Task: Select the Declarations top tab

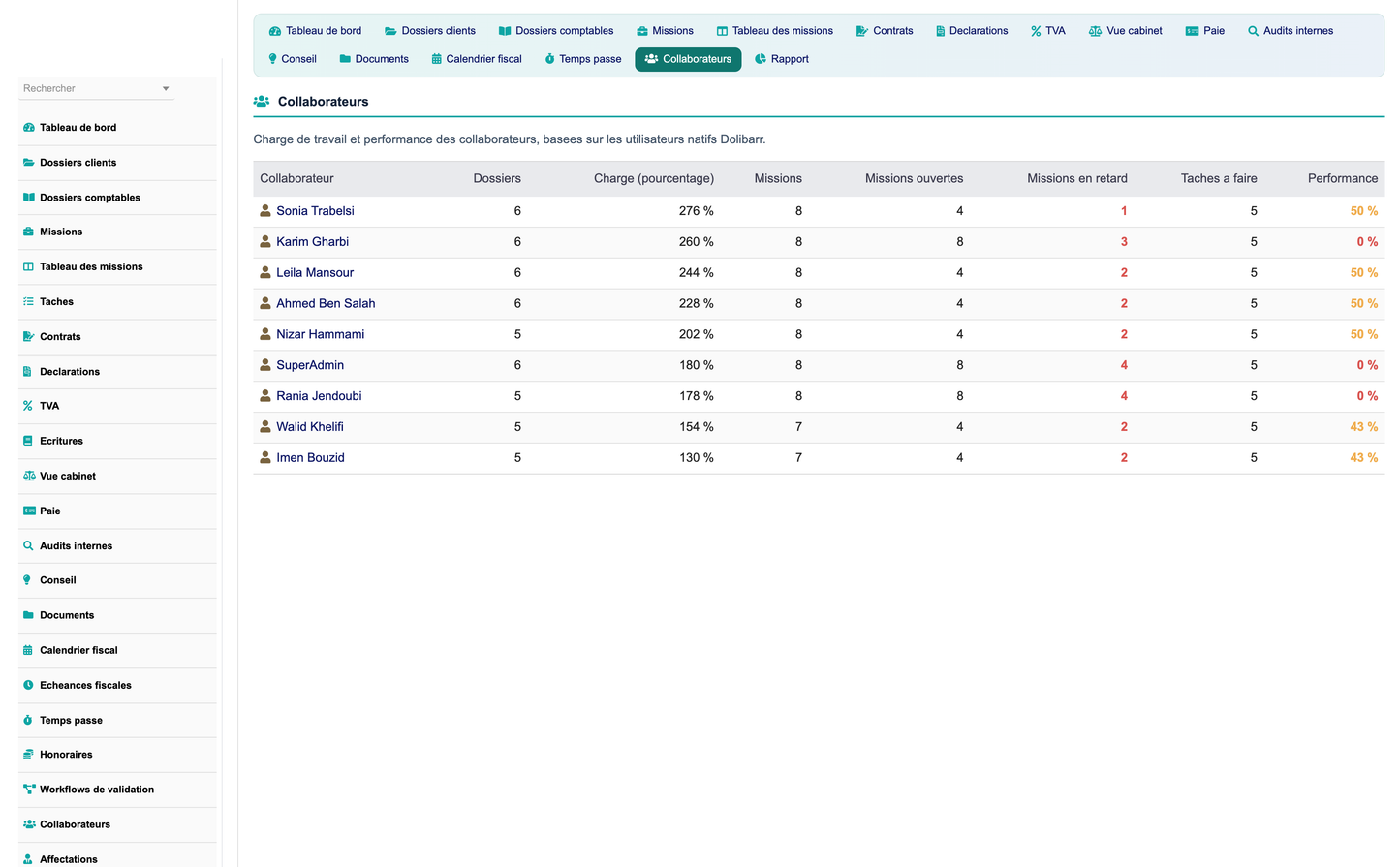Action: pyautogui.click(x=972, y=31)
